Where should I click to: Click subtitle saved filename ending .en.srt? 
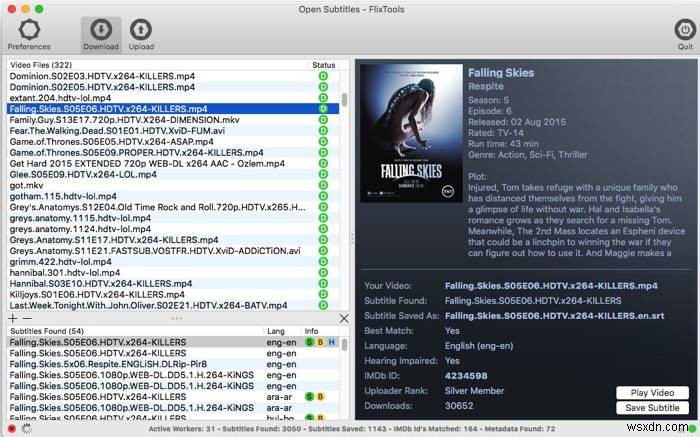[554, 316]
